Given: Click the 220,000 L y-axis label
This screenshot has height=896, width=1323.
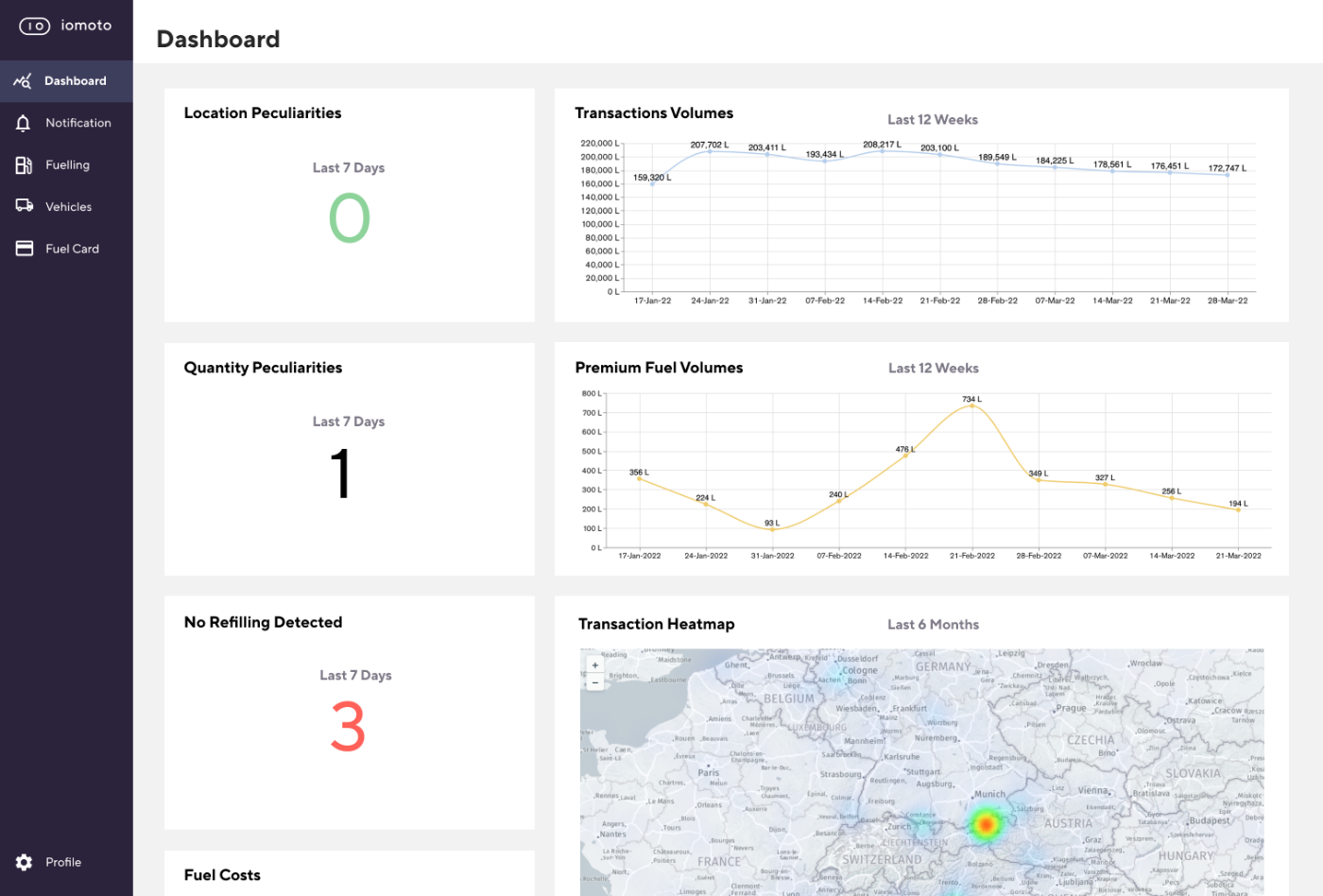Looking at the screenshot, I should 600,144.
